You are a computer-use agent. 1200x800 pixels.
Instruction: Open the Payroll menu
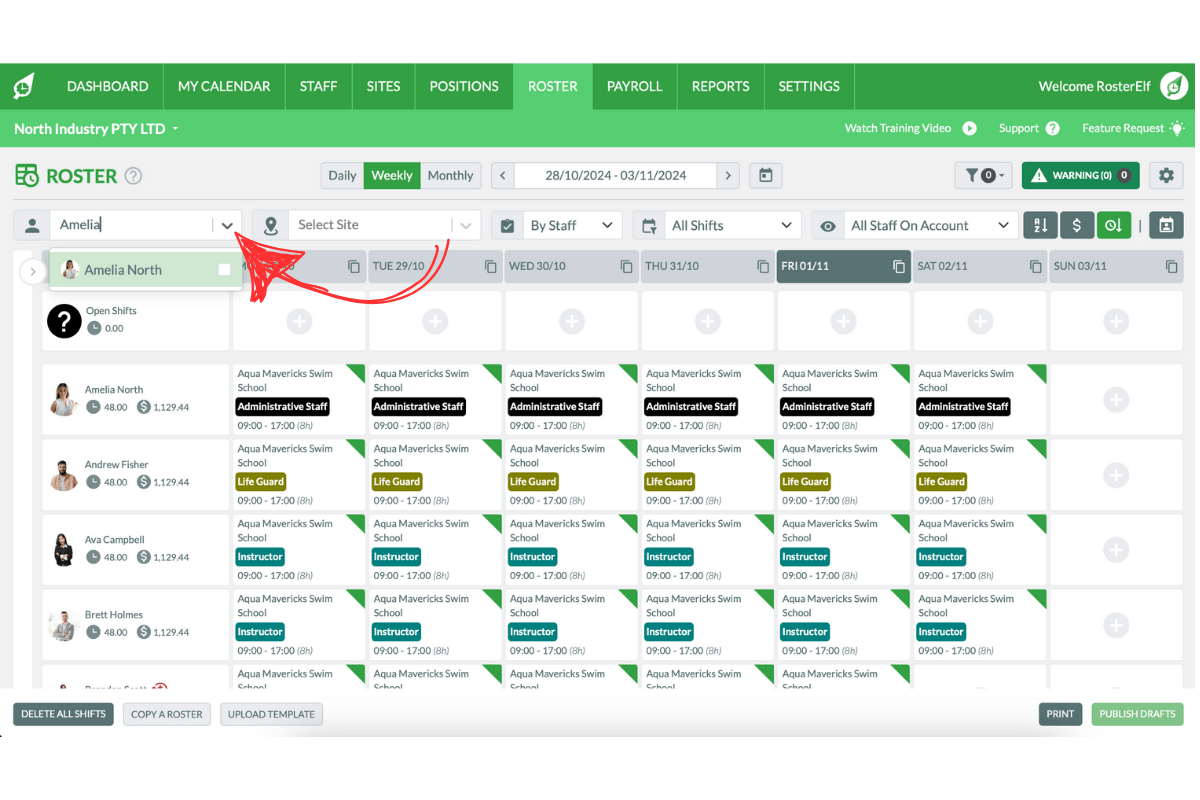634,86
